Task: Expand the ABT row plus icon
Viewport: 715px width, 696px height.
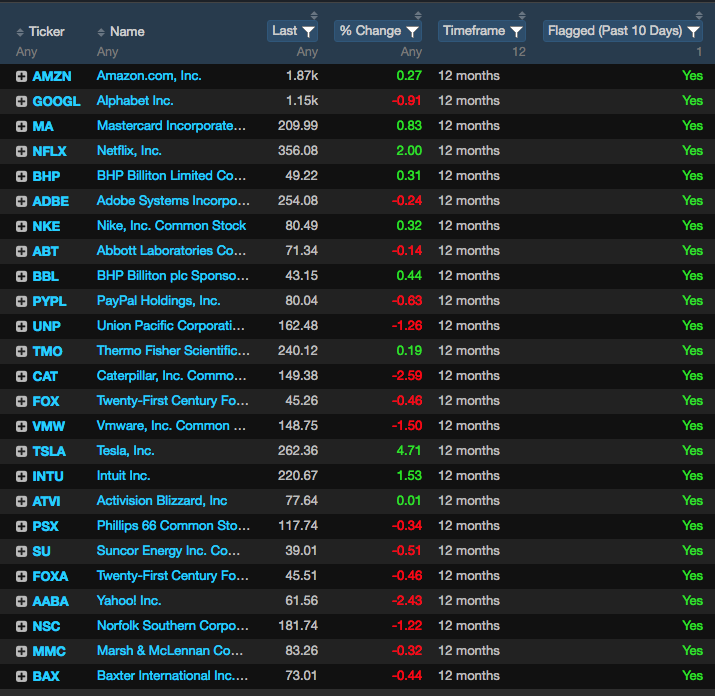Action: [x=21, y=251]
